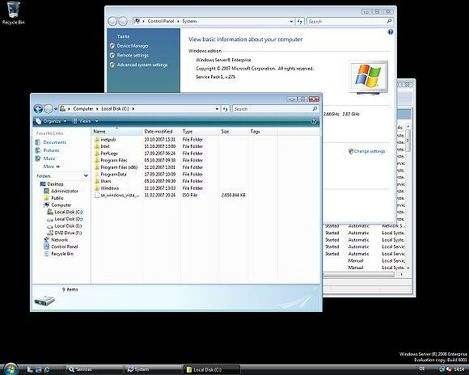This screenshot has width=469, height=375.
Task: Click the Pictures icon in Favorite Links
Action: (x=38, y=150)
